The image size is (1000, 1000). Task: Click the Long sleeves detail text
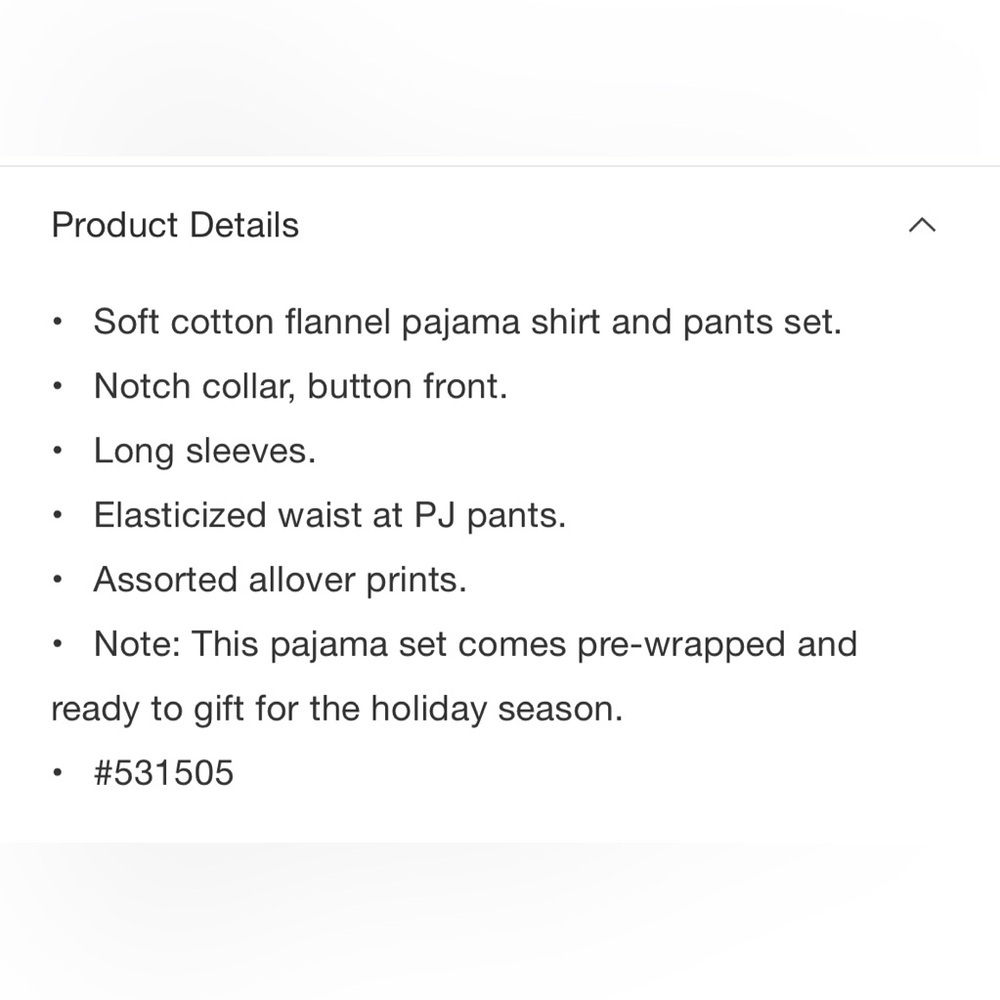point(204,451)
